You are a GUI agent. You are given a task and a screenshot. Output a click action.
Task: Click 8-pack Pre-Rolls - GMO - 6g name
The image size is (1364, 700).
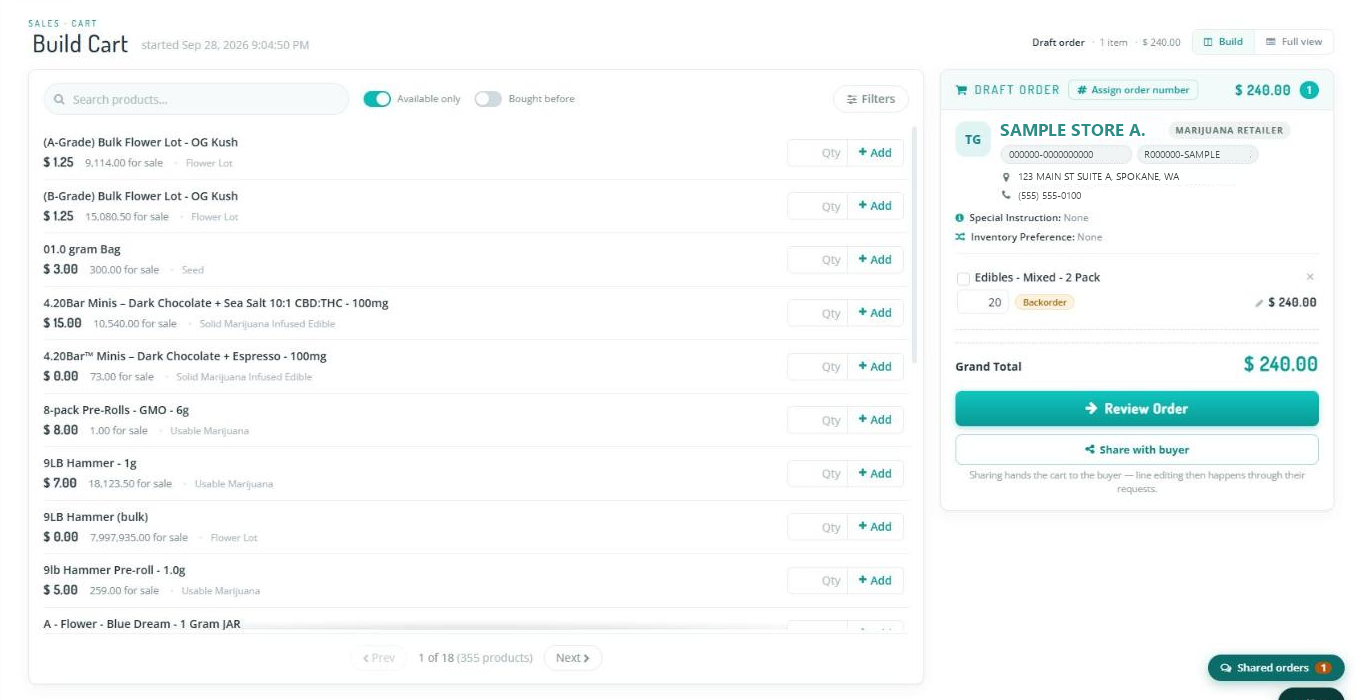click(x=116, y=410)
